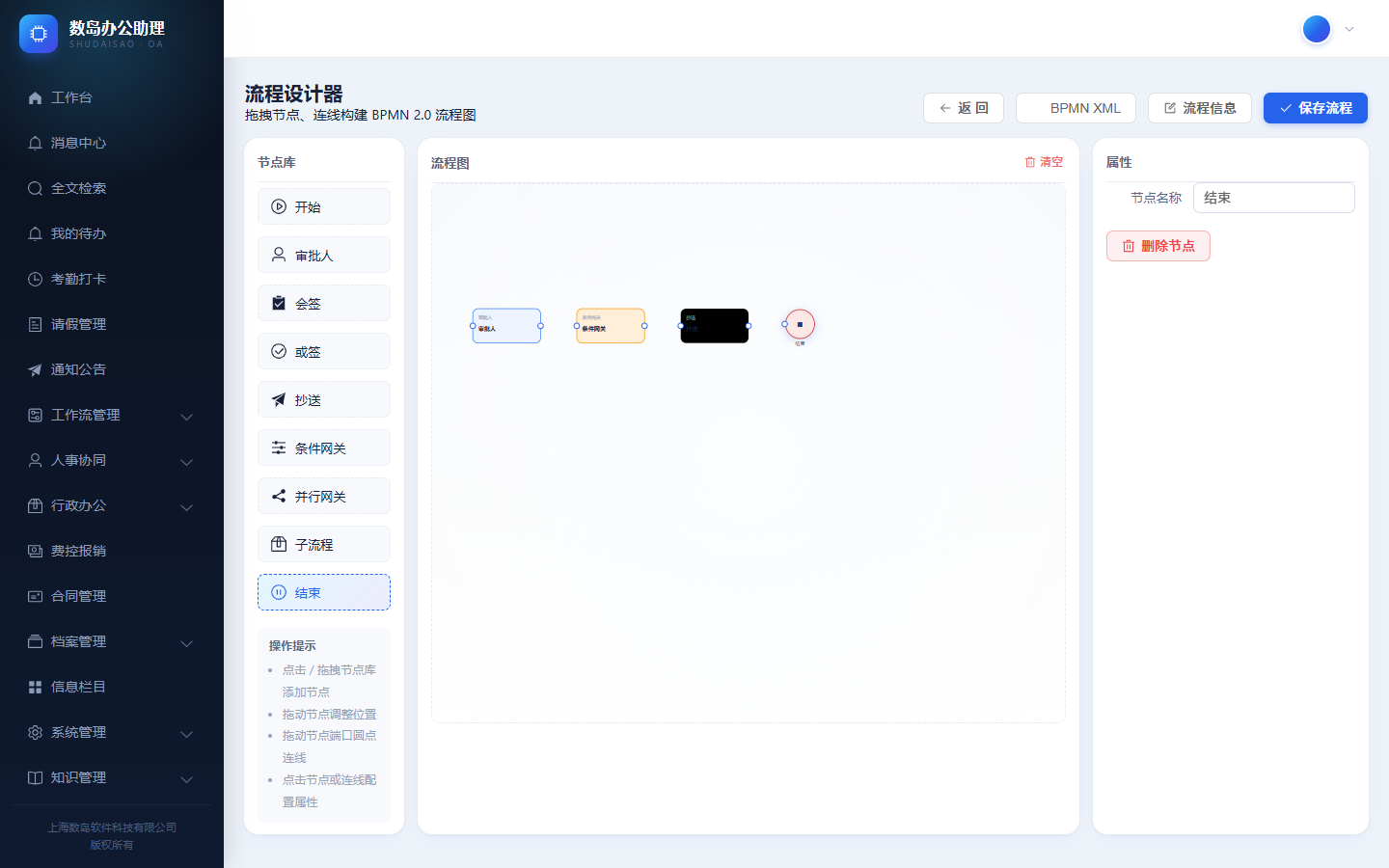Click the 节点名称 input field
This screenshot has width=1389, height=868.
point(1274,198)
